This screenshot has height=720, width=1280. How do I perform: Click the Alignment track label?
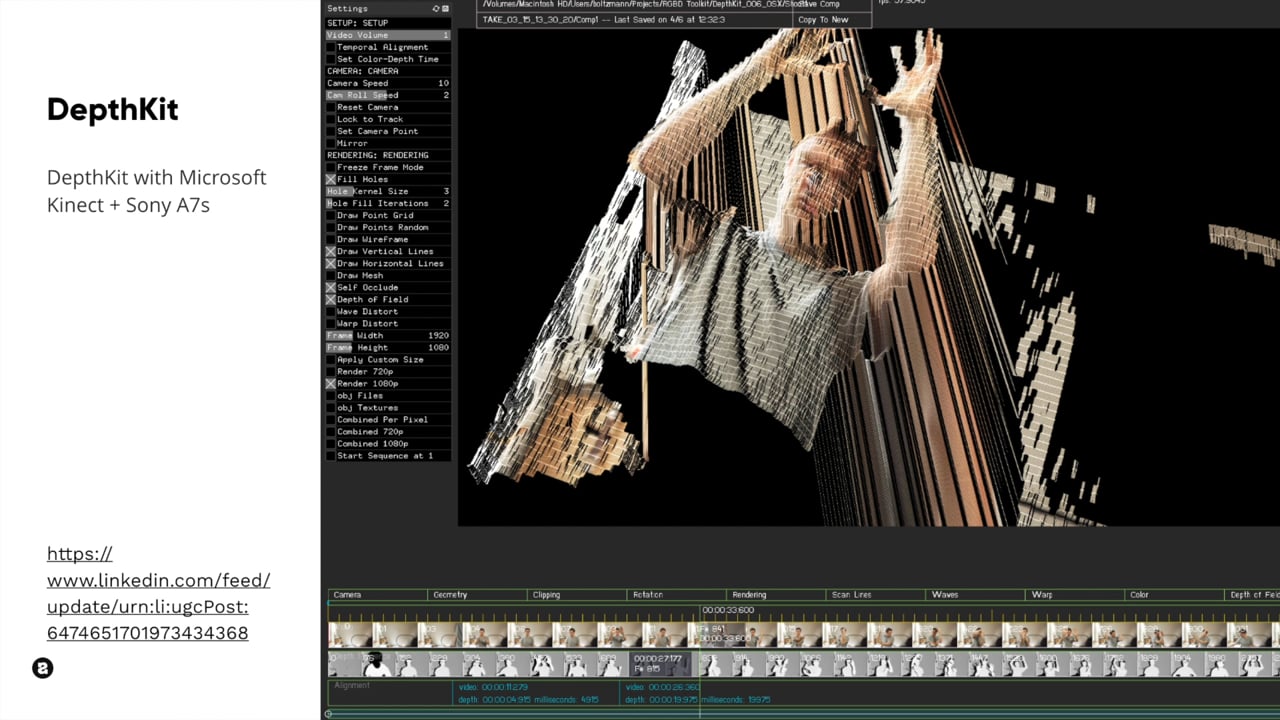(x=352, y=685)
